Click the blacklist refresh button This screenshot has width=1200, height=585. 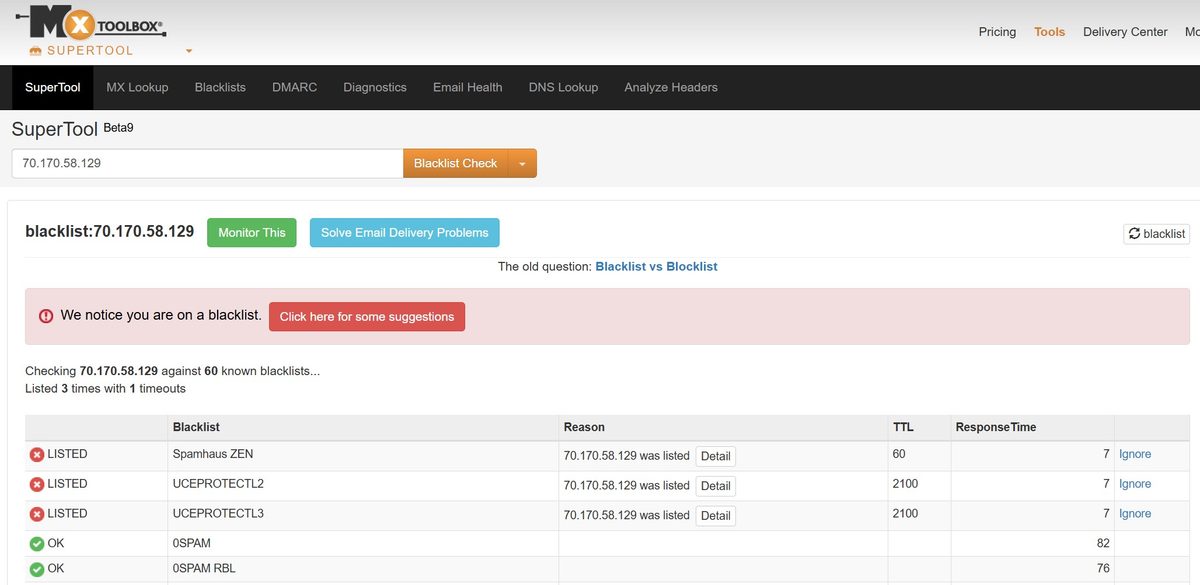coord(1157,233)
